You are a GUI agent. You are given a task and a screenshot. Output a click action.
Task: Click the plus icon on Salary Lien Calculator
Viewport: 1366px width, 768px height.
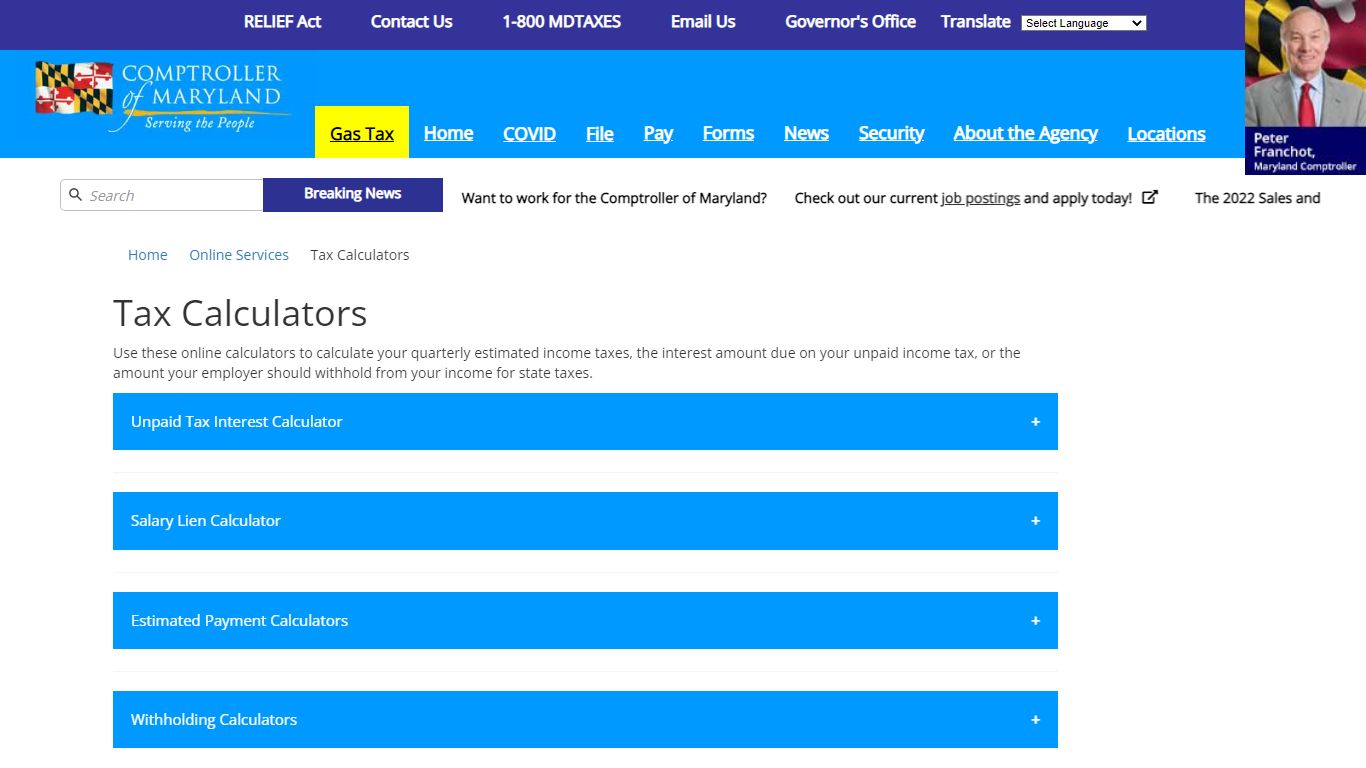(x=1035, y=521)
